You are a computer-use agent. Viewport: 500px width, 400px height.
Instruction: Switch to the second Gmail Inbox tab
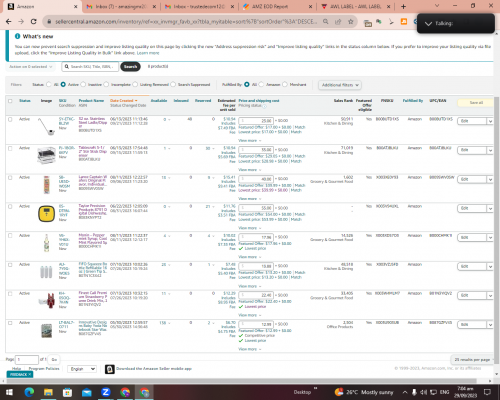[199, 6]
